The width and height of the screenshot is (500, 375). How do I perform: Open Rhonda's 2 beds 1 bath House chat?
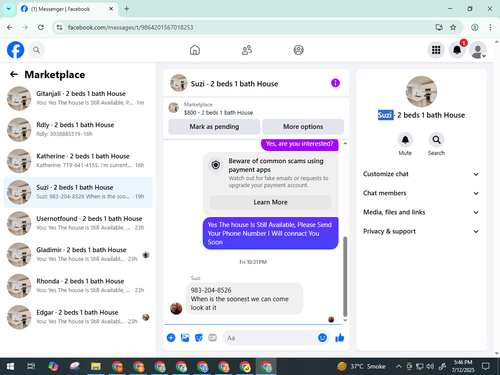point(78,286)
